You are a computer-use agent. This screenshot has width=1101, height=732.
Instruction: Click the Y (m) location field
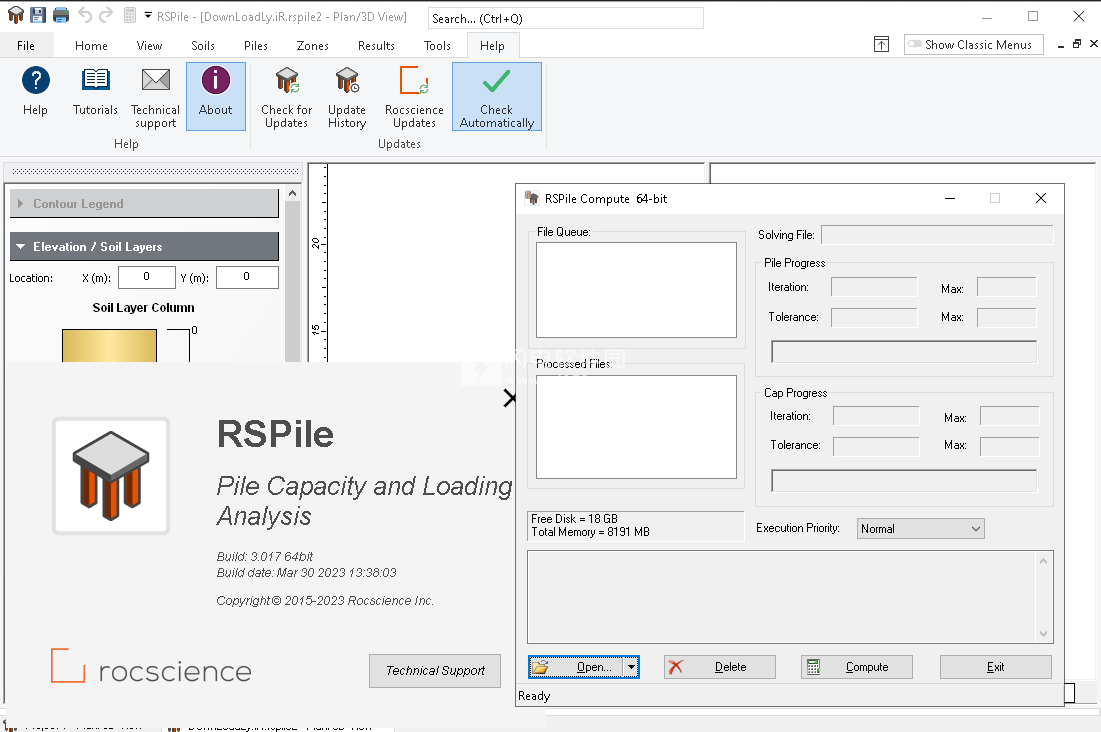[247, 277]
